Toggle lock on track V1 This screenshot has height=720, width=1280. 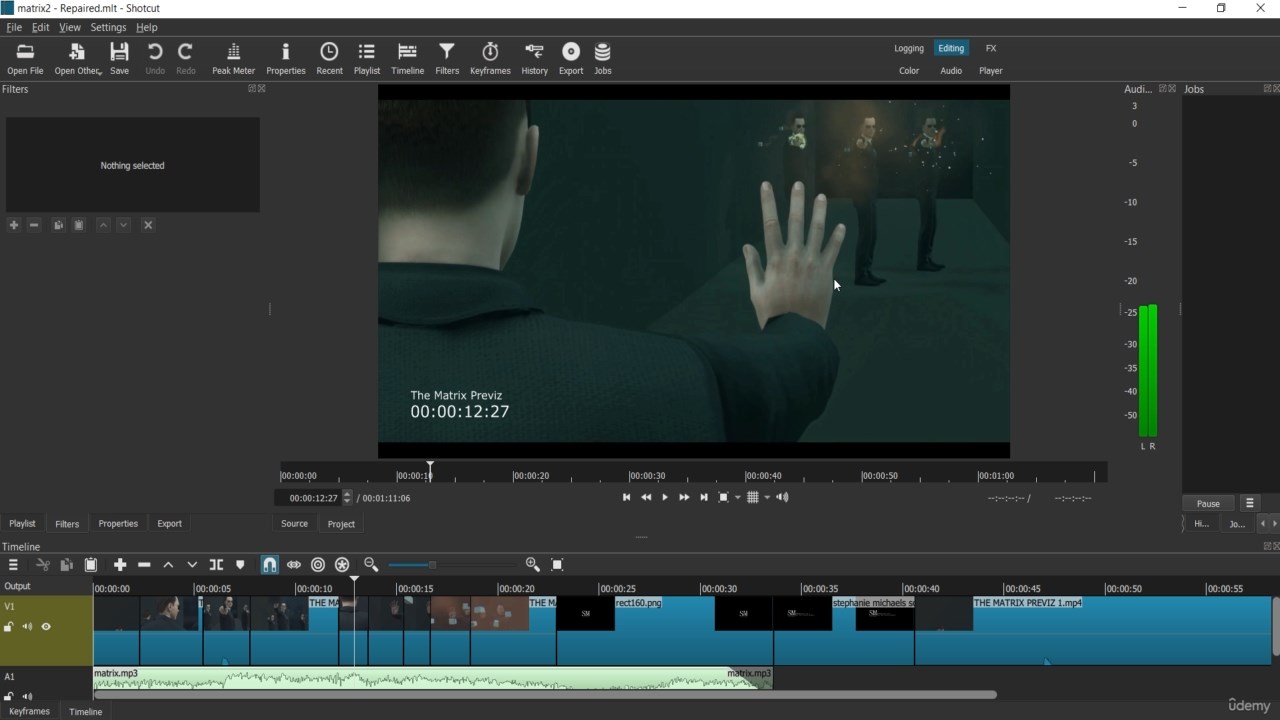(x=9, y=627)
